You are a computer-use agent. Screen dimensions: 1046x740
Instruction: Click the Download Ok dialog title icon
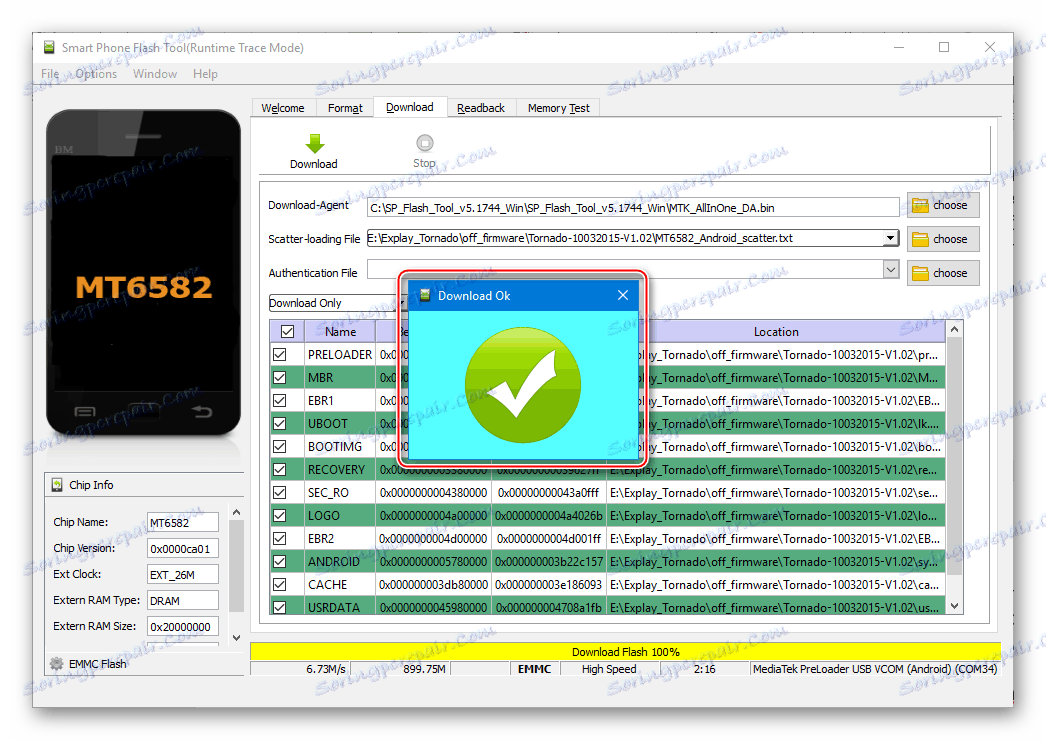pyautogui.click(x=424, y=296)
